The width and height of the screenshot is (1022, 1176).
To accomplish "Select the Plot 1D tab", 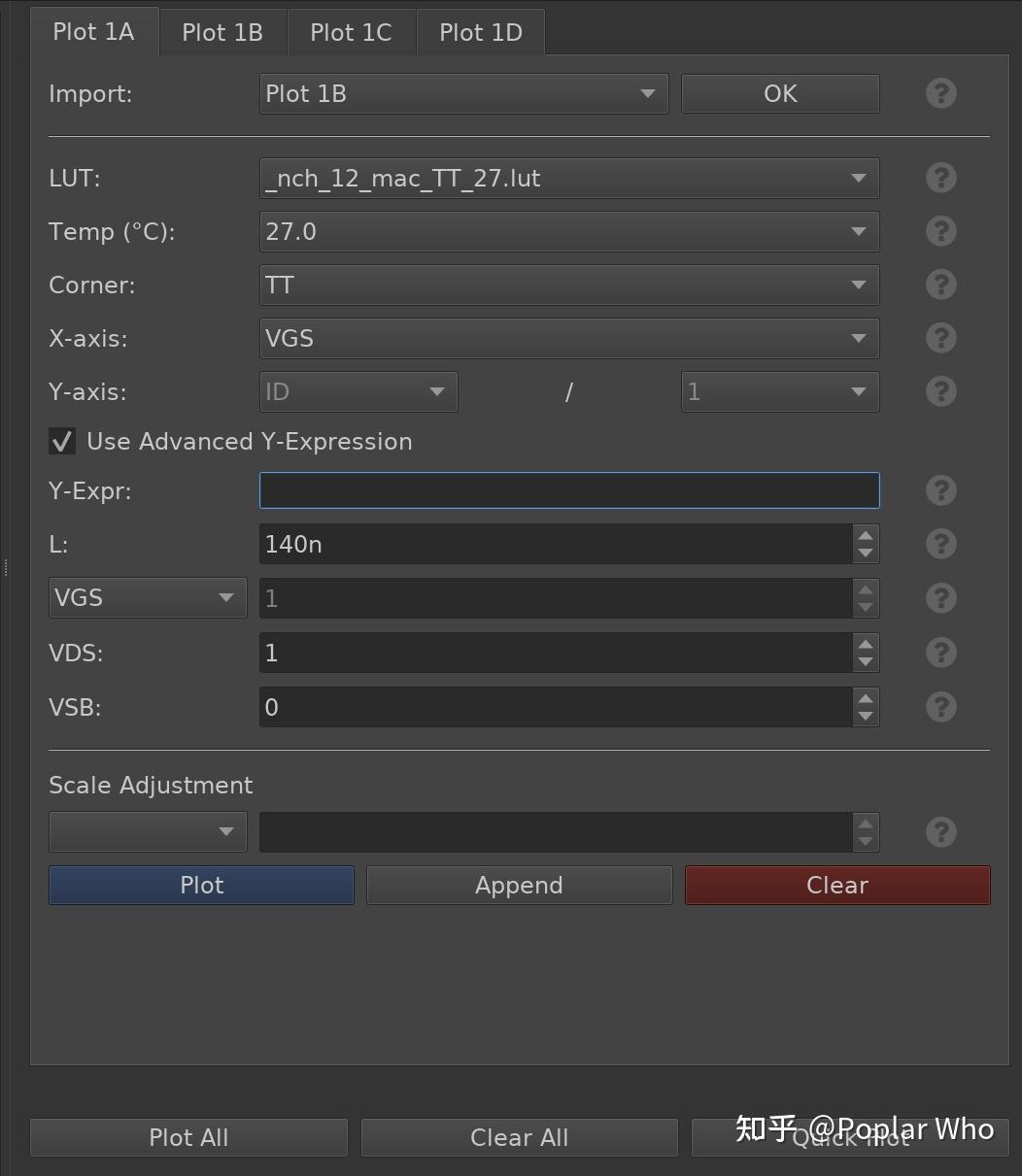I will coord(480,31).
